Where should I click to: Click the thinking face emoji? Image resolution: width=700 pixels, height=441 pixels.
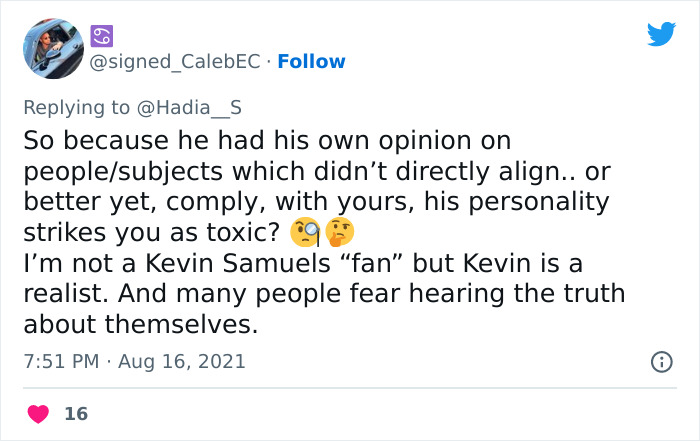340,232
